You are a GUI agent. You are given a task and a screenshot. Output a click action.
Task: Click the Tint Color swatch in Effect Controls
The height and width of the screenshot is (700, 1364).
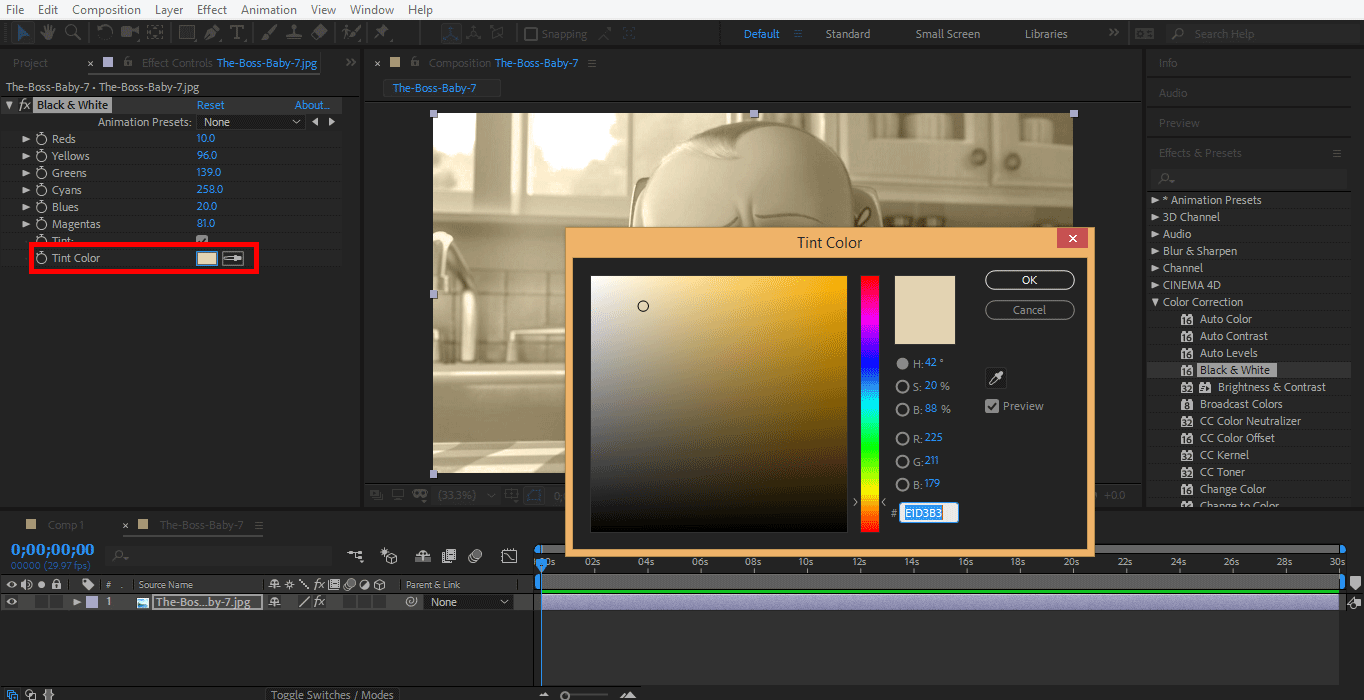click(206, 258)
